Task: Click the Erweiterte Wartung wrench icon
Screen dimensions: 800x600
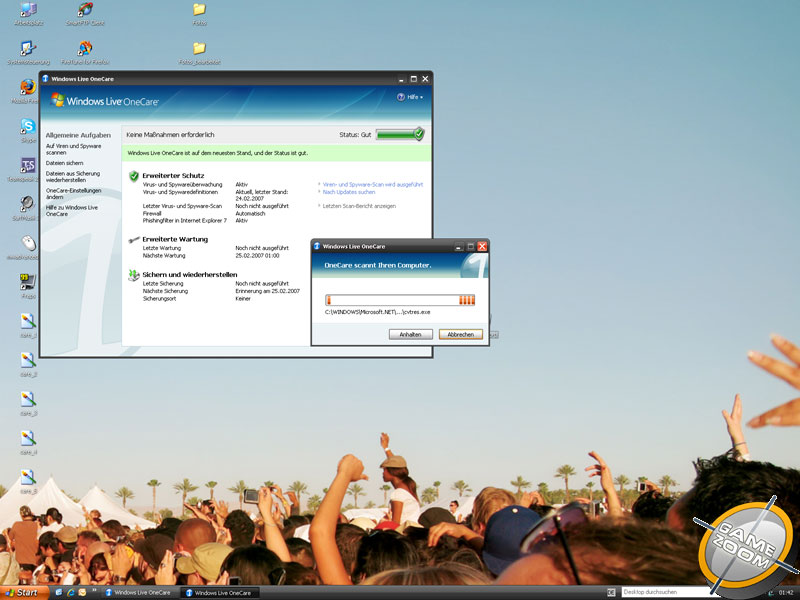Action: click(134, 239)
